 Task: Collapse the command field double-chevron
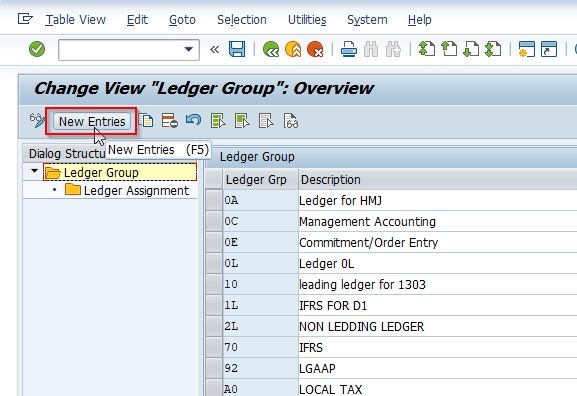(x=215, y=49)
